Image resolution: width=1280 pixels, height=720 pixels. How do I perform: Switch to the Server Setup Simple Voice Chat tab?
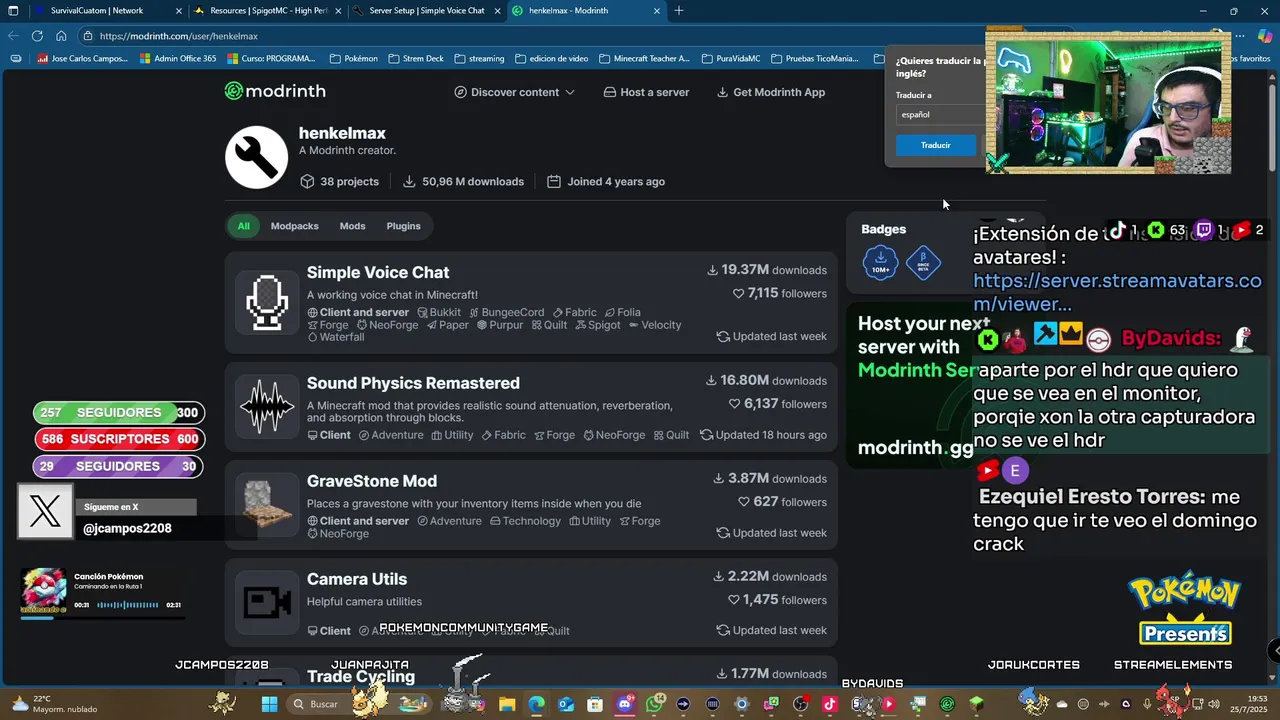pyautogui.click(x=427, y=11)
